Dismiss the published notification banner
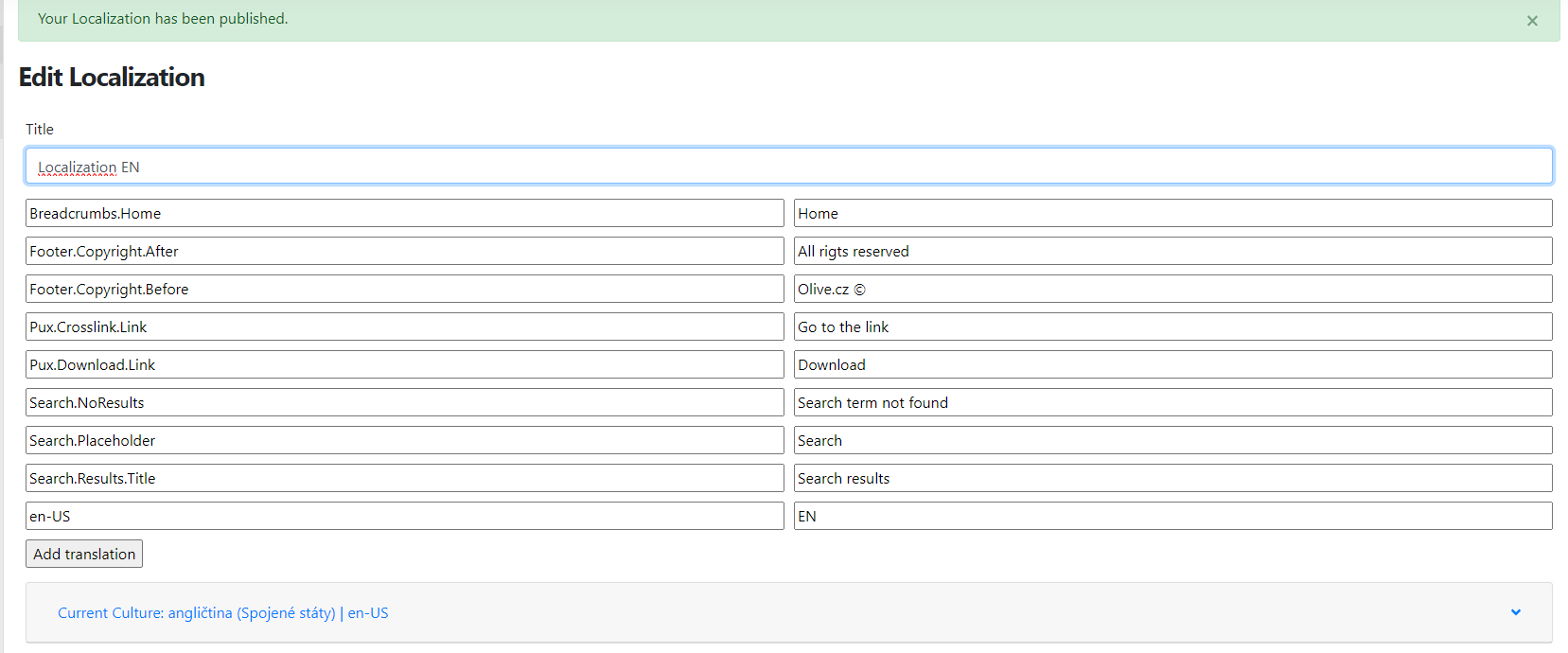This screenshot has width=1568, height=653. pos(1531,21)
